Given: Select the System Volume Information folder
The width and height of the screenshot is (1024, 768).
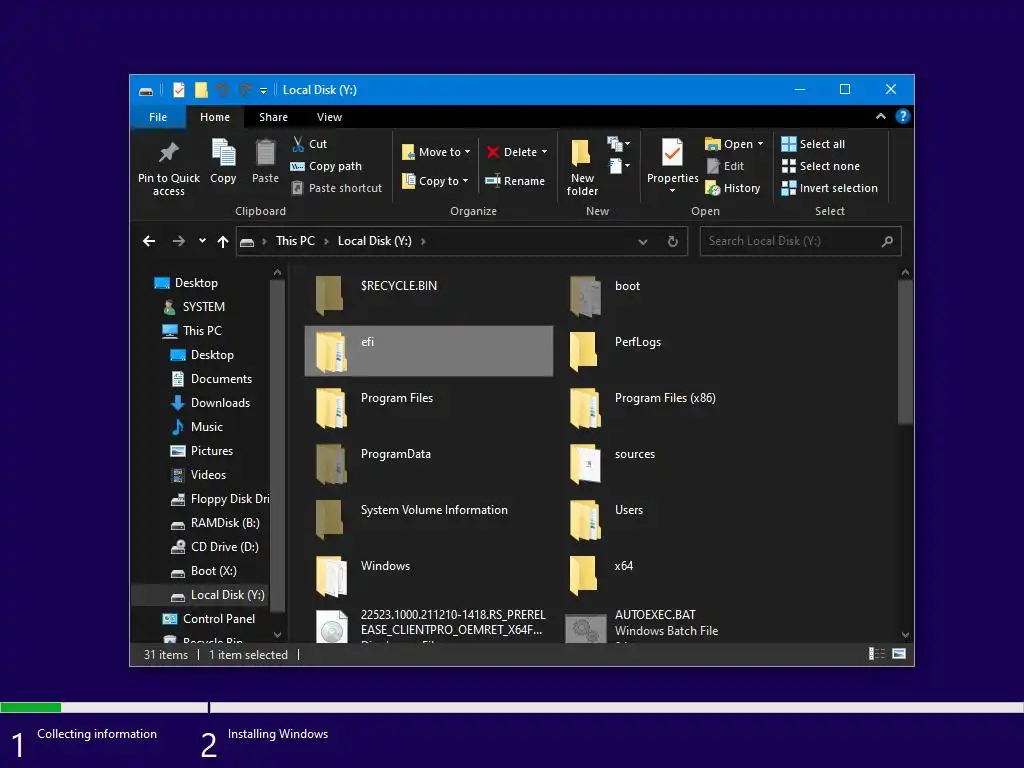Looking at the screenshot, I should click(x=429, y=520).
